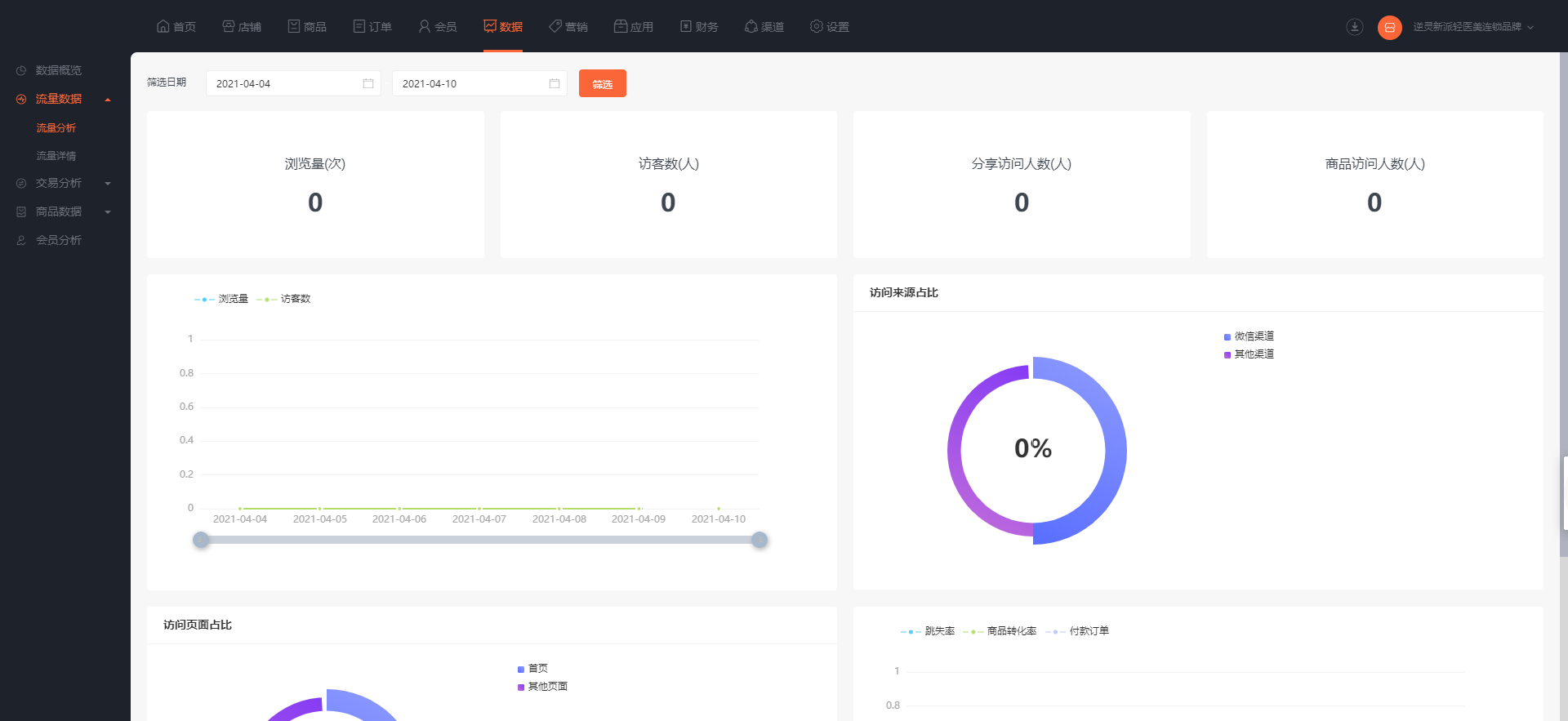The image size is (1568, 721).
Task: Click the 店铺 shop icon
Action: 229,26
